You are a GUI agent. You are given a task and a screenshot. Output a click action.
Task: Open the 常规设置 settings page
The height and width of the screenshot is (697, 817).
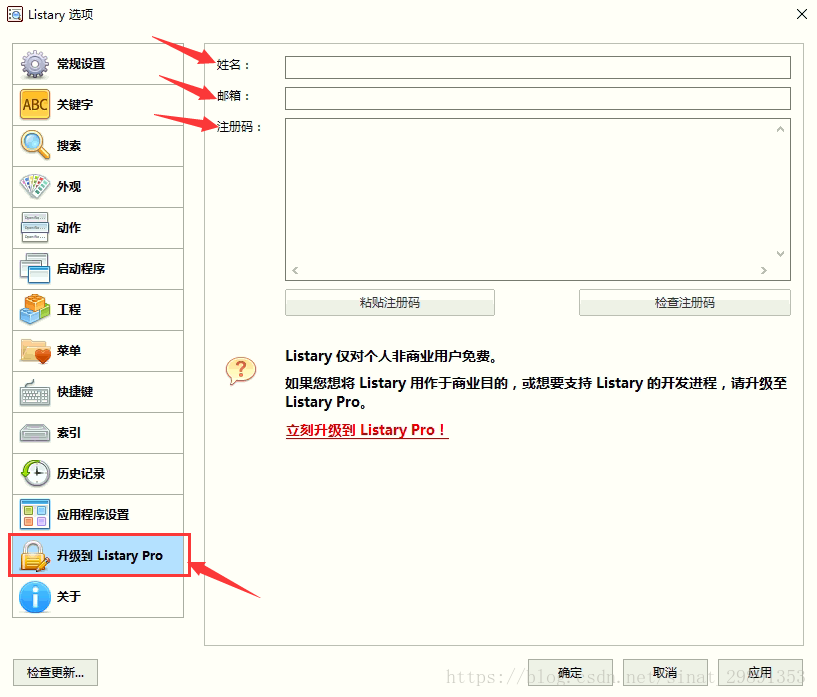tap(98, 64)
